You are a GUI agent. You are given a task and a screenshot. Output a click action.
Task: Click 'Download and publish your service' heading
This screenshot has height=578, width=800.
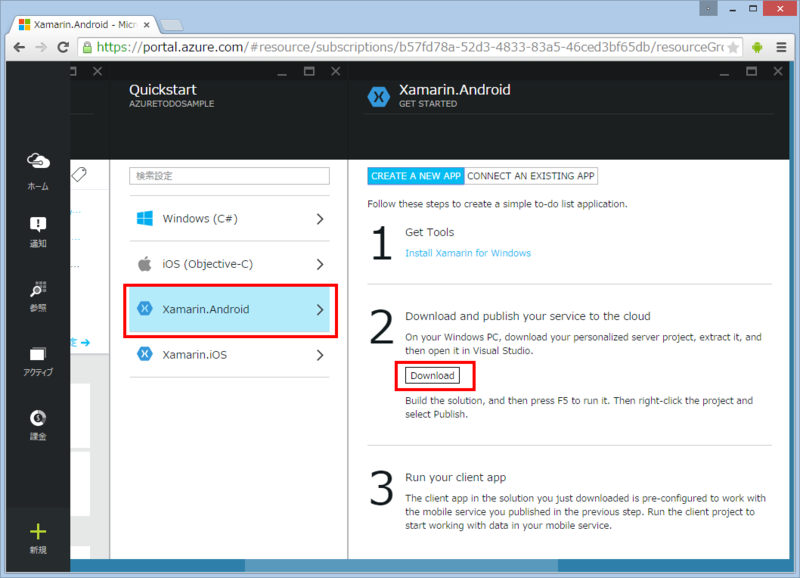[528, 316]
